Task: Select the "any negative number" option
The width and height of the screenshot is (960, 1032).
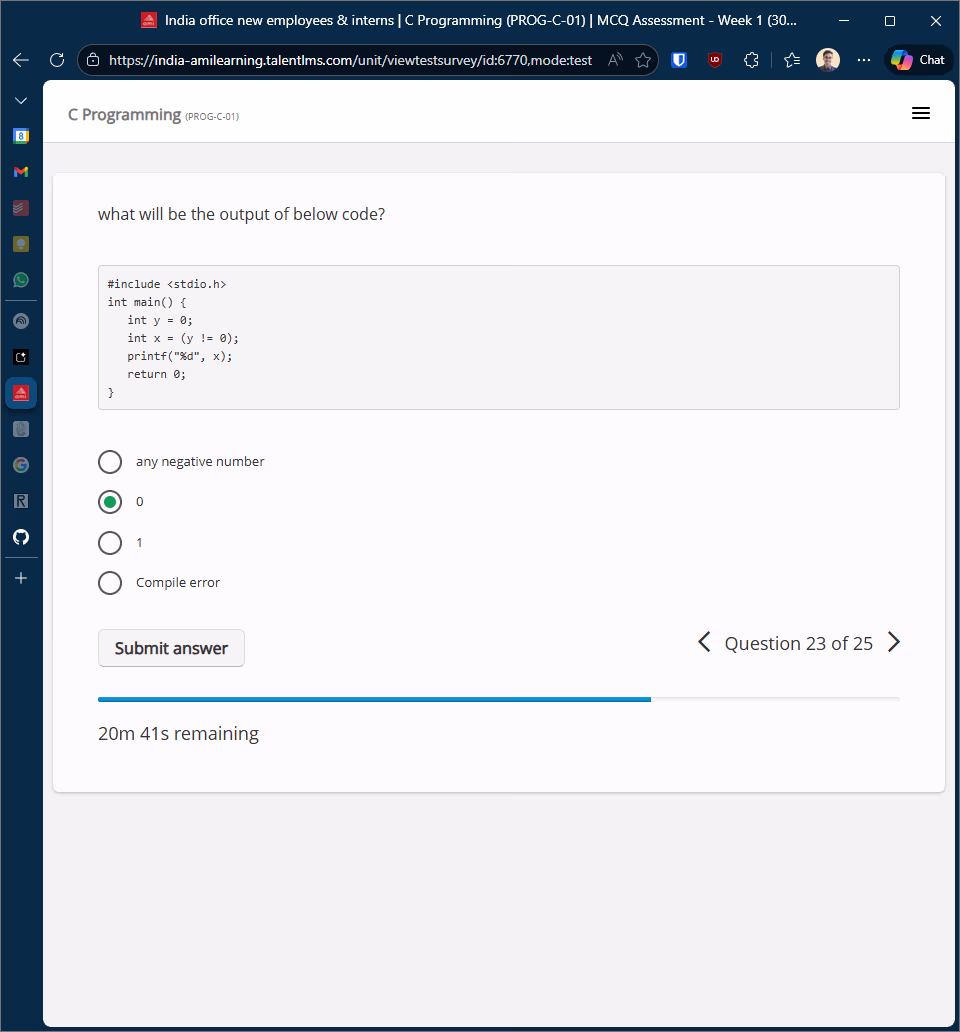Action: coord(110,462)
